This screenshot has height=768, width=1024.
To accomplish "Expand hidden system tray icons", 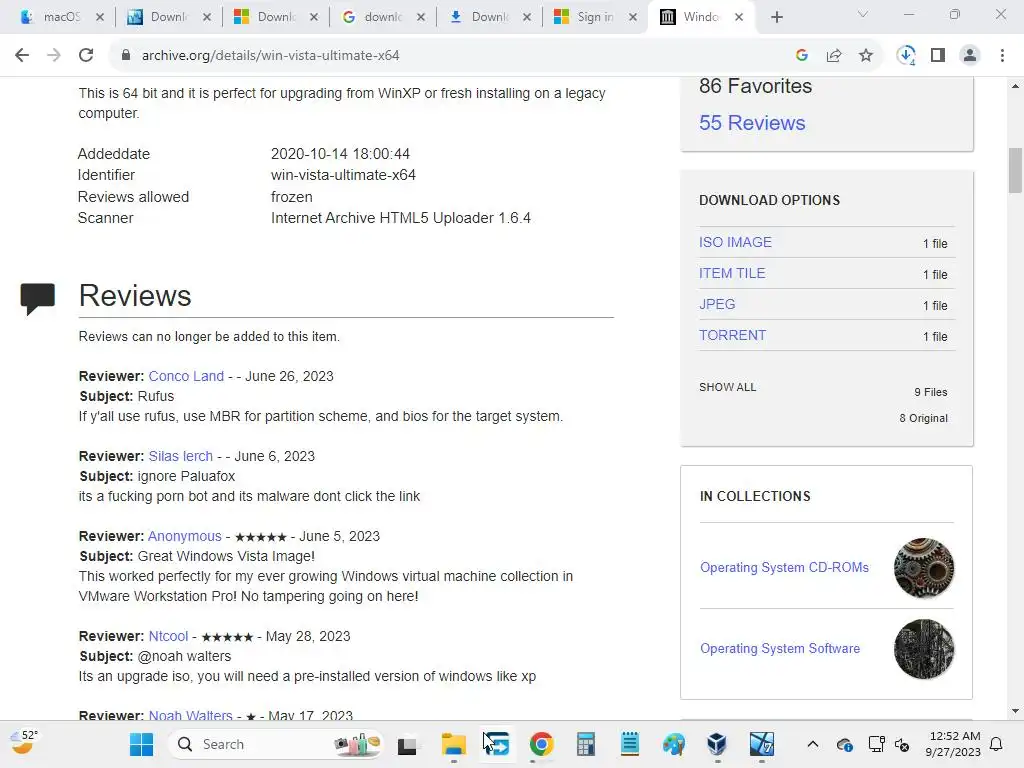I will 812,744.
